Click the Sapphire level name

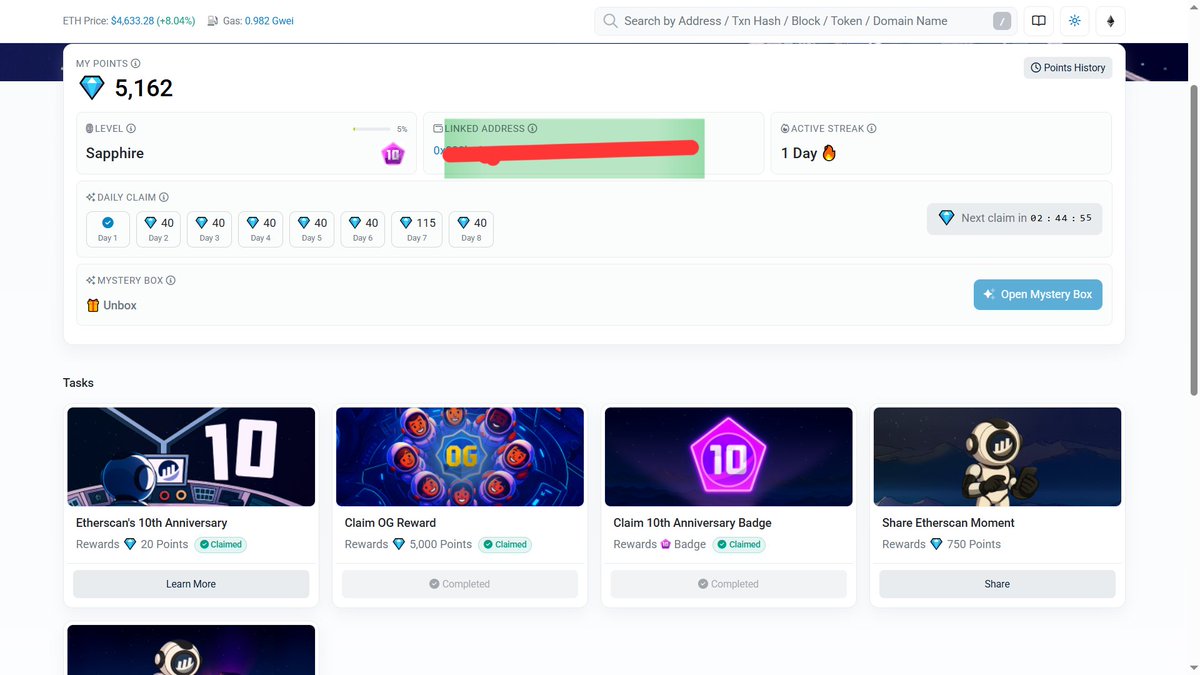point(115,154)
